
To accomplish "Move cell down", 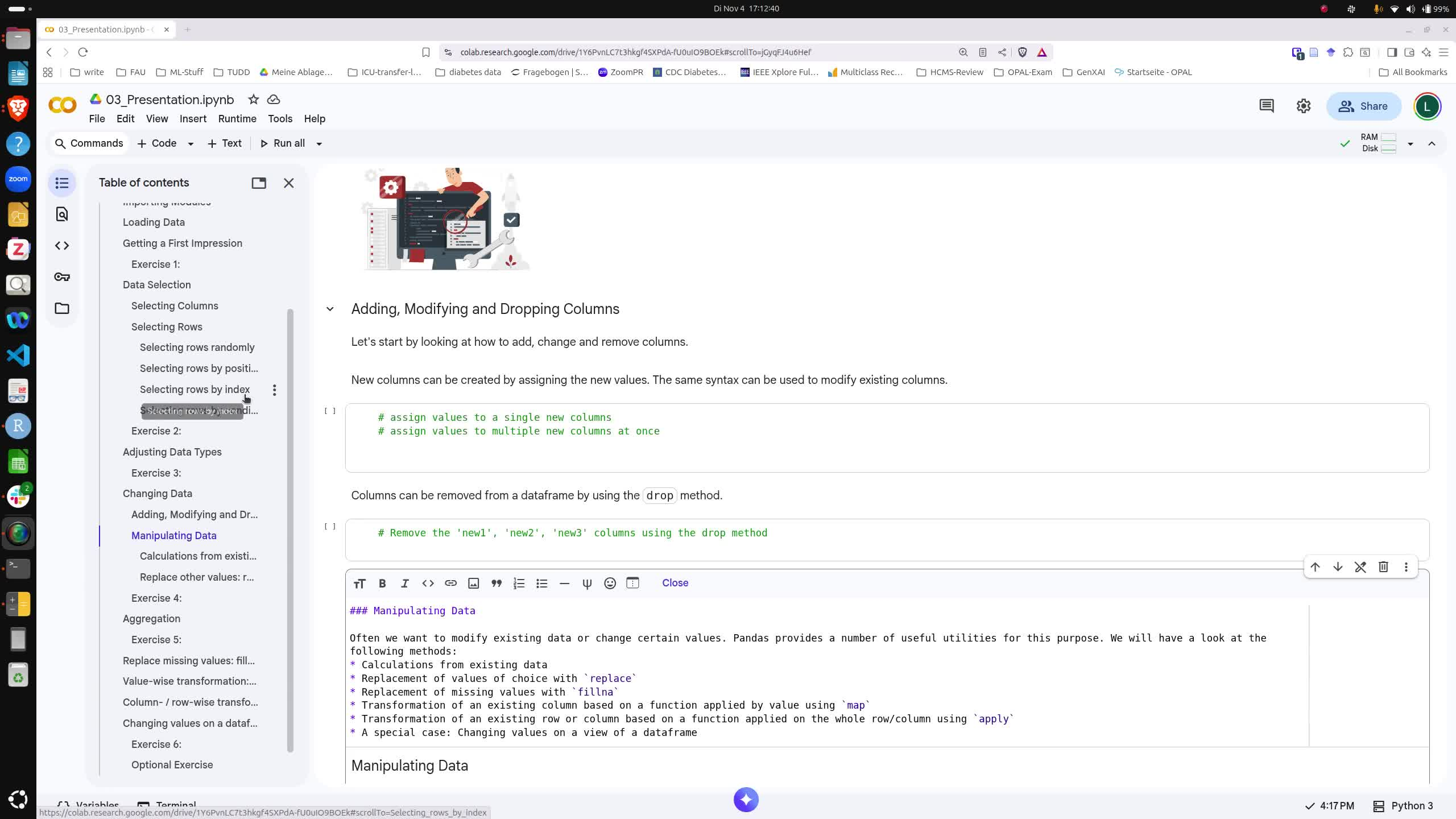I will [x=1338, y=567].
